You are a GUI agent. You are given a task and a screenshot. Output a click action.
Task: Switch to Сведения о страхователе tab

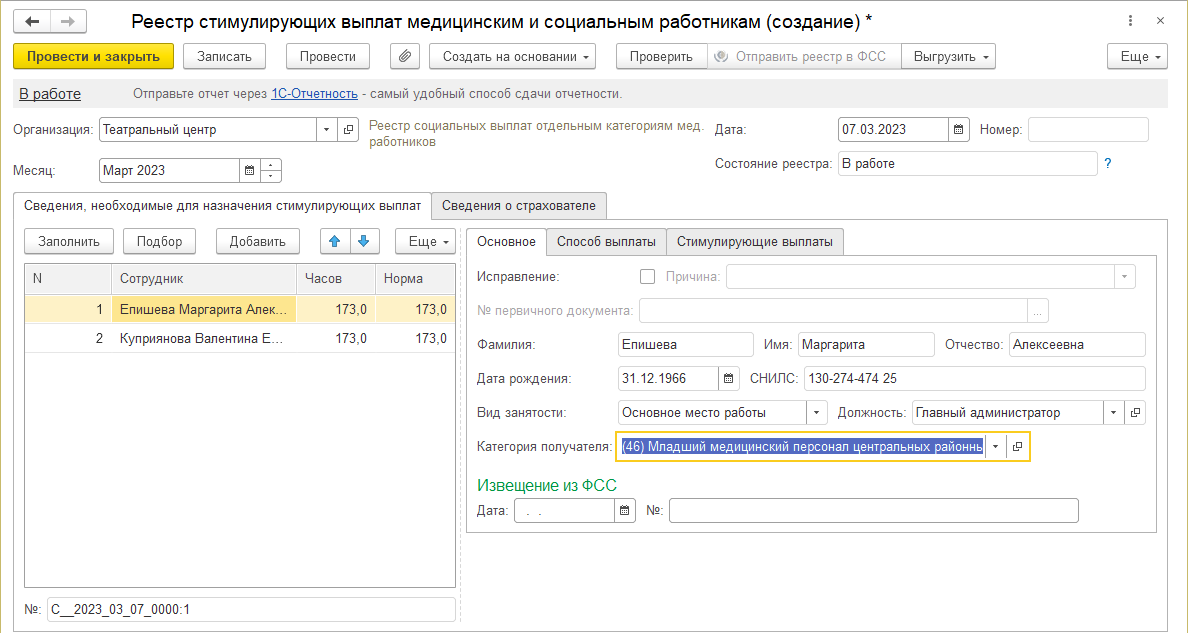pyautogui.click(x=519, y=206)
